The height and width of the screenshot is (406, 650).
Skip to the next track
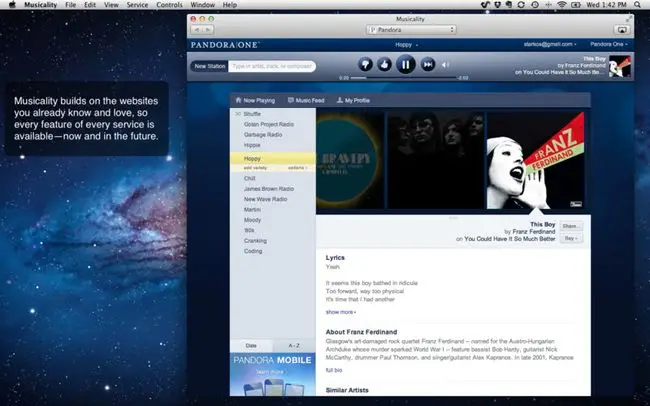[x=428, y=65]
